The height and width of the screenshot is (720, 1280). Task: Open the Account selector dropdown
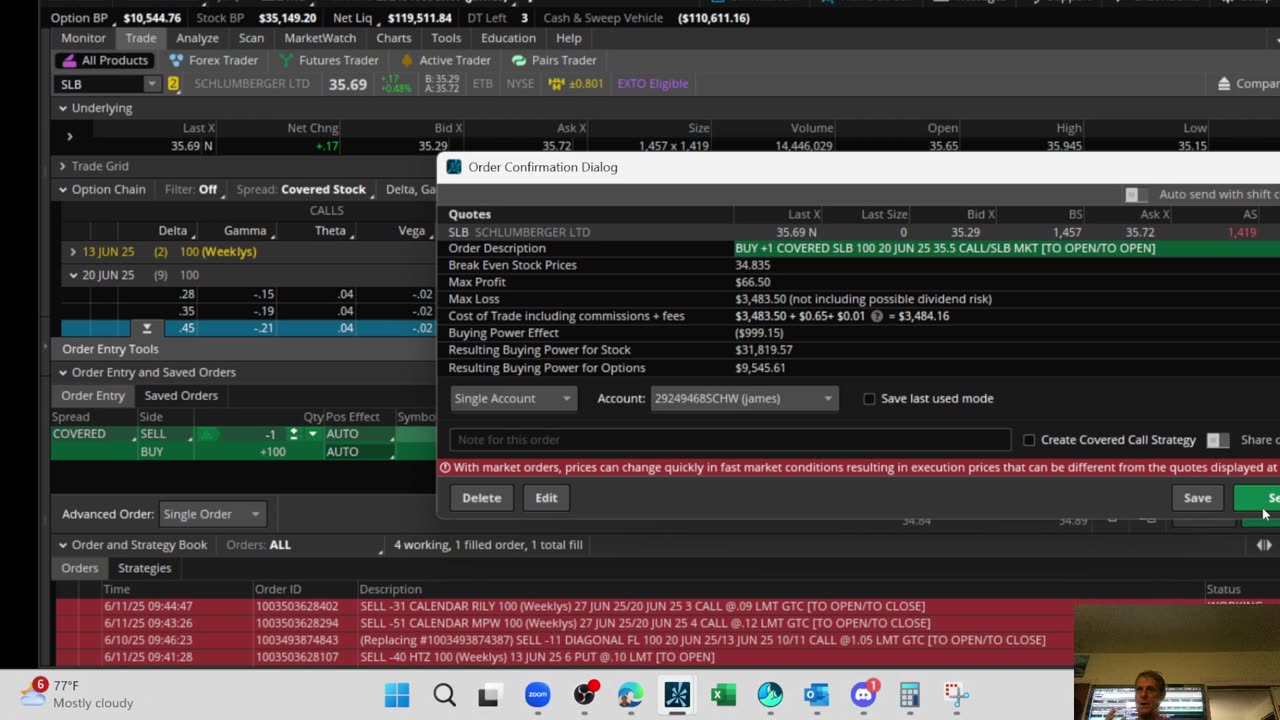point(743,399)
